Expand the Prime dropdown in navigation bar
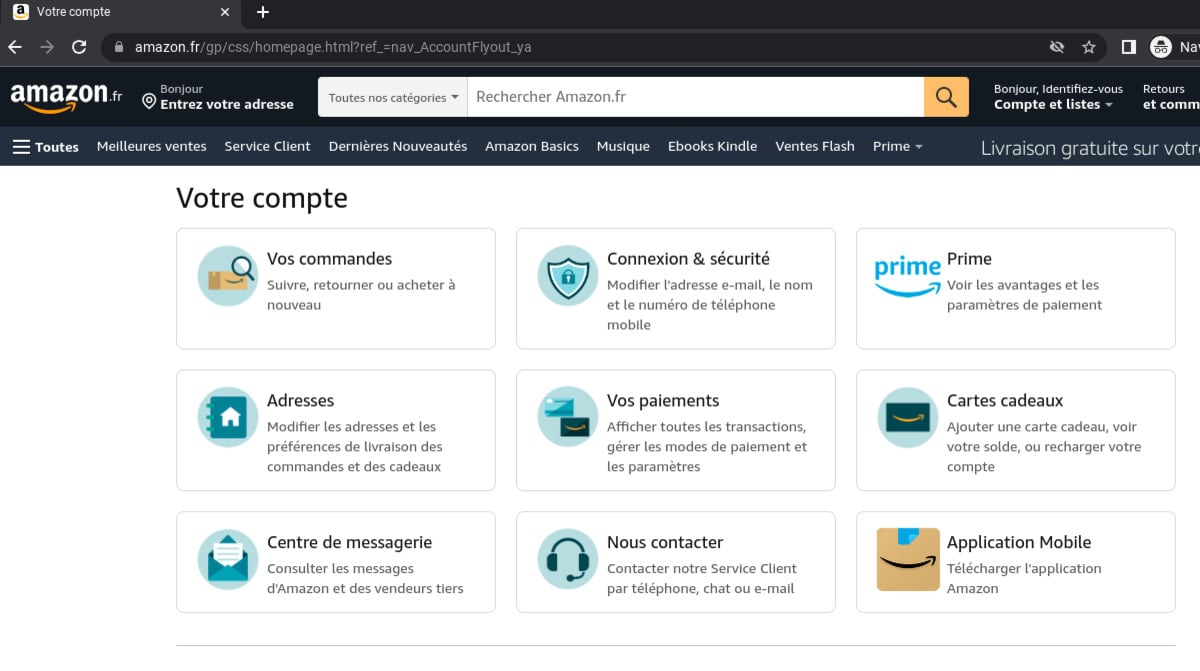1200x671 pixels. pyautogui.click(x=897, y=146)
